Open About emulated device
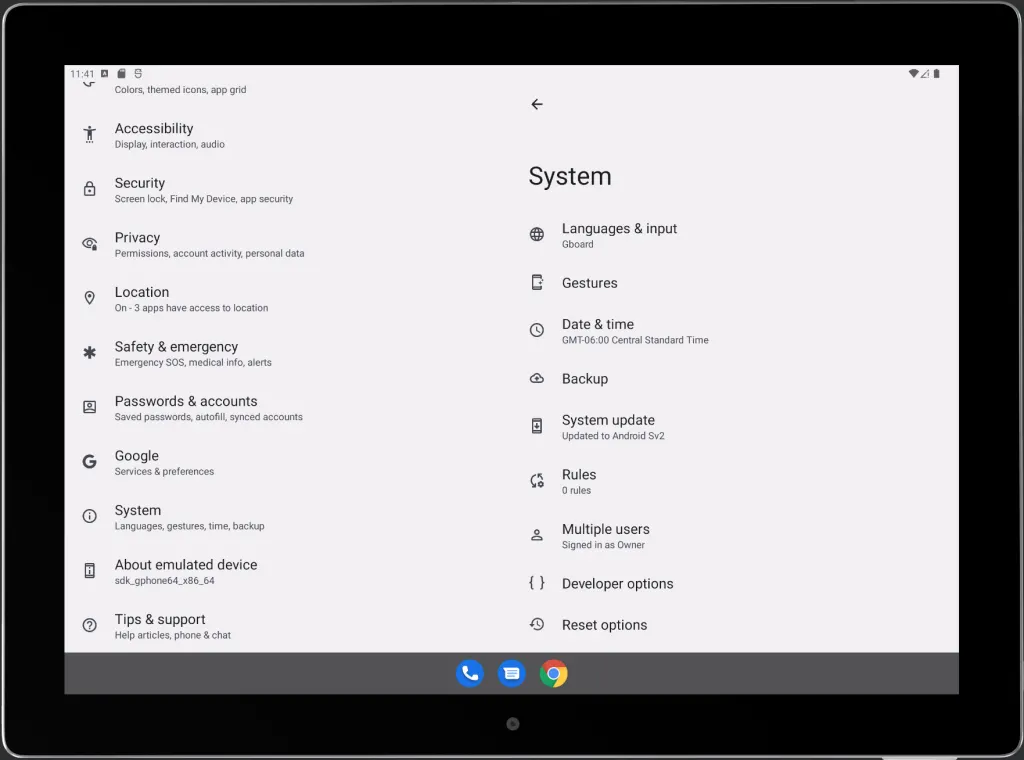This screenshot has width=1024, height=760. [287, 571]
